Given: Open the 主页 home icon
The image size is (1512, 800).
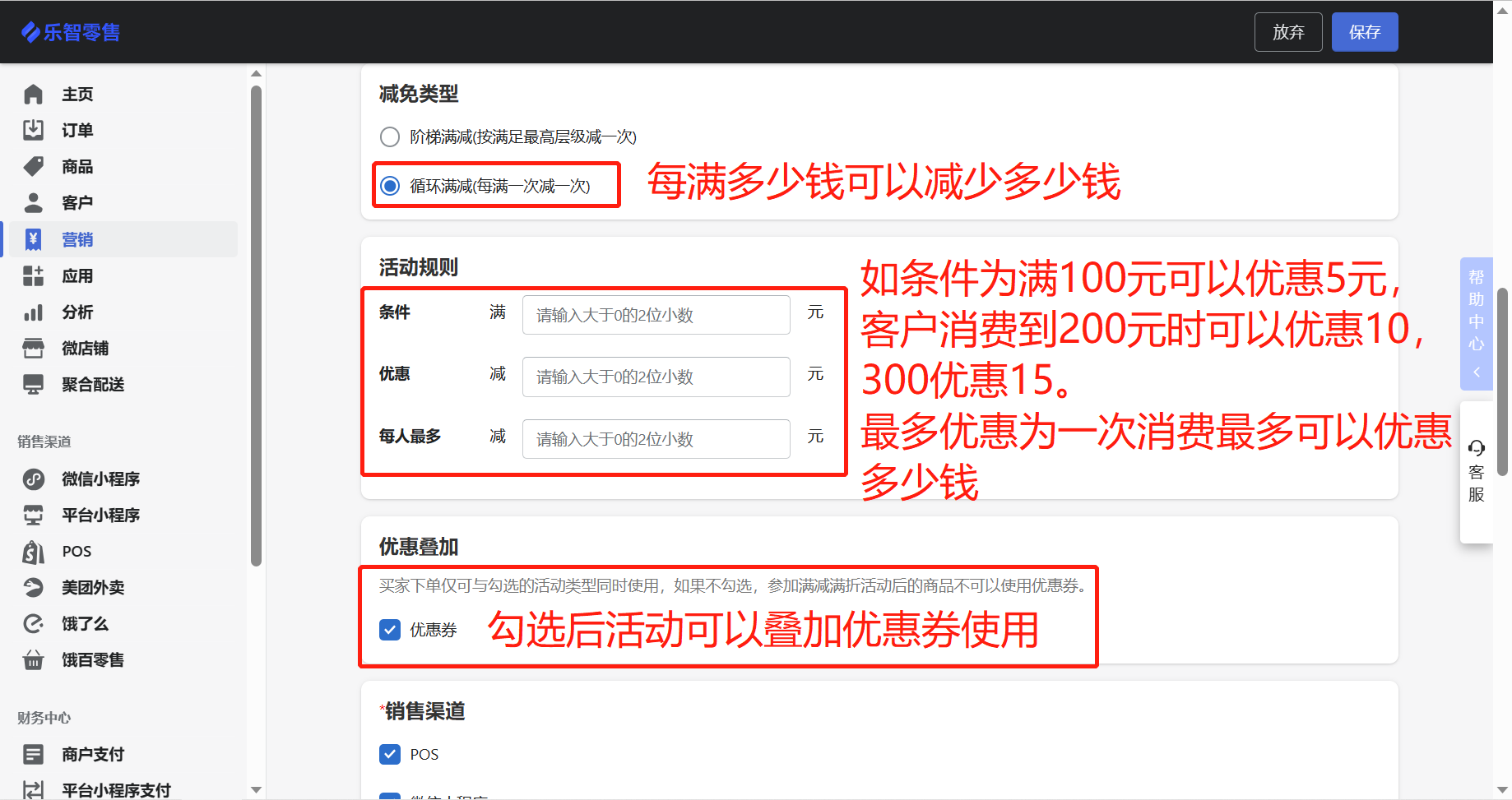Looking at the screenshot, I should (x=33, y=95).
